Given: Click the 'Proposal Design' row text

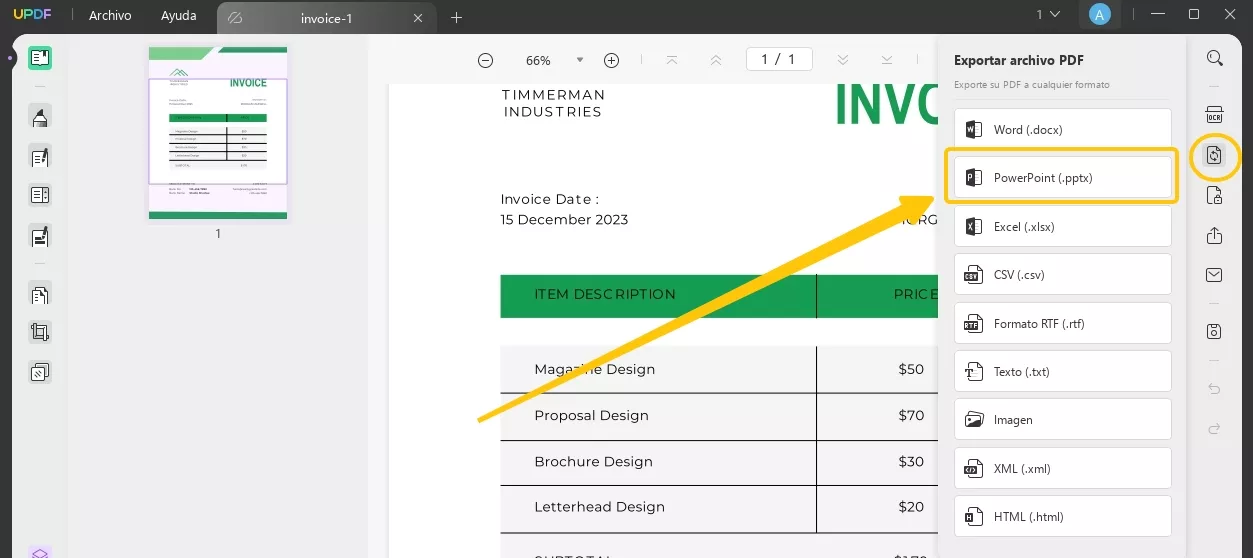Looking at the screenshot, I should (591, 415).
